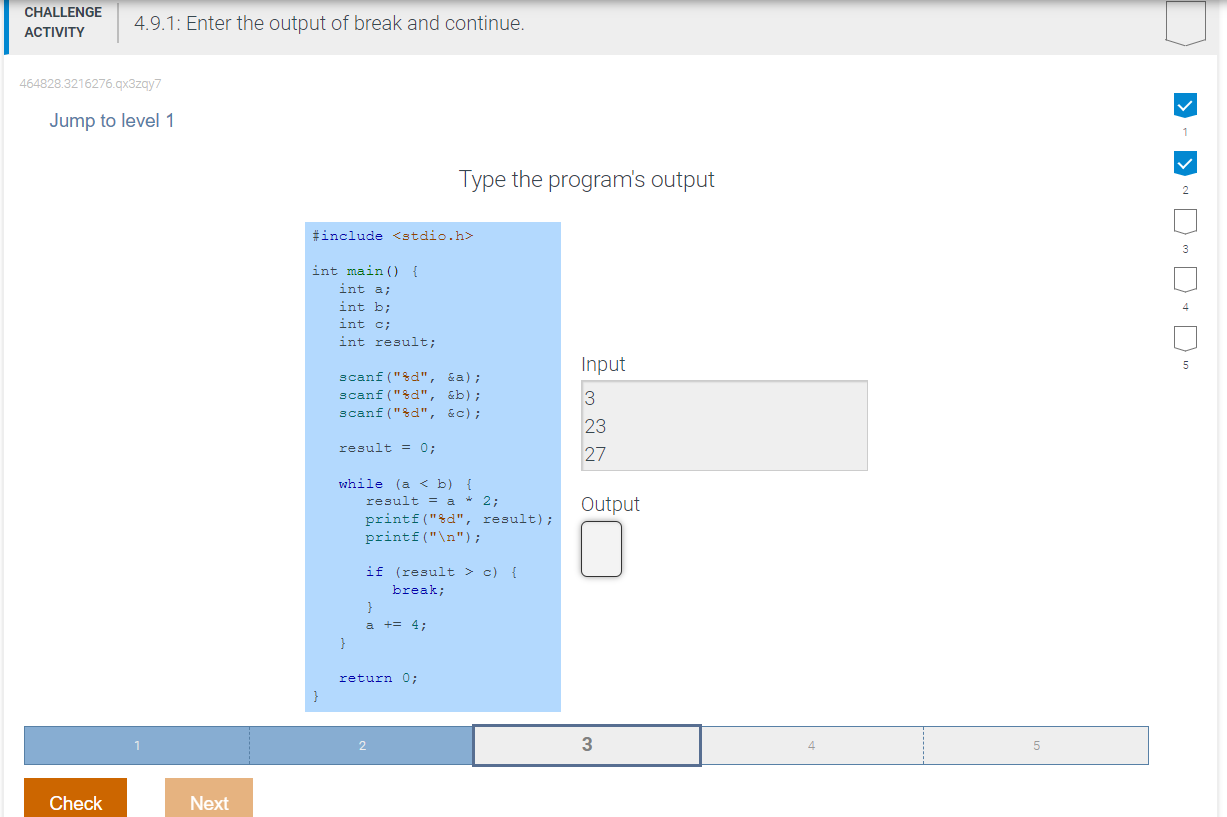Click the Check button
The height and width of the screenshot is (817, 1227).
[x=75, y=802]
